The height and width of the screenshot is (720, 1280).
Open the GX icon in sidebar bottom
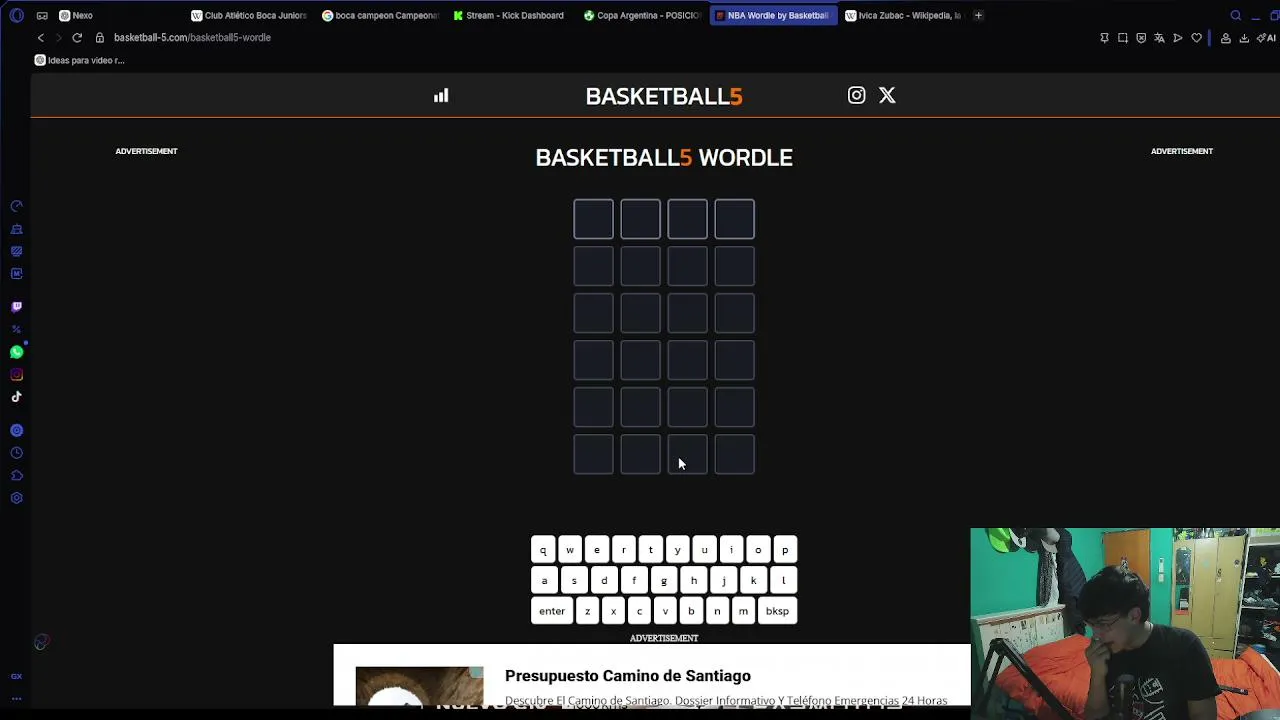coord(16,677)
